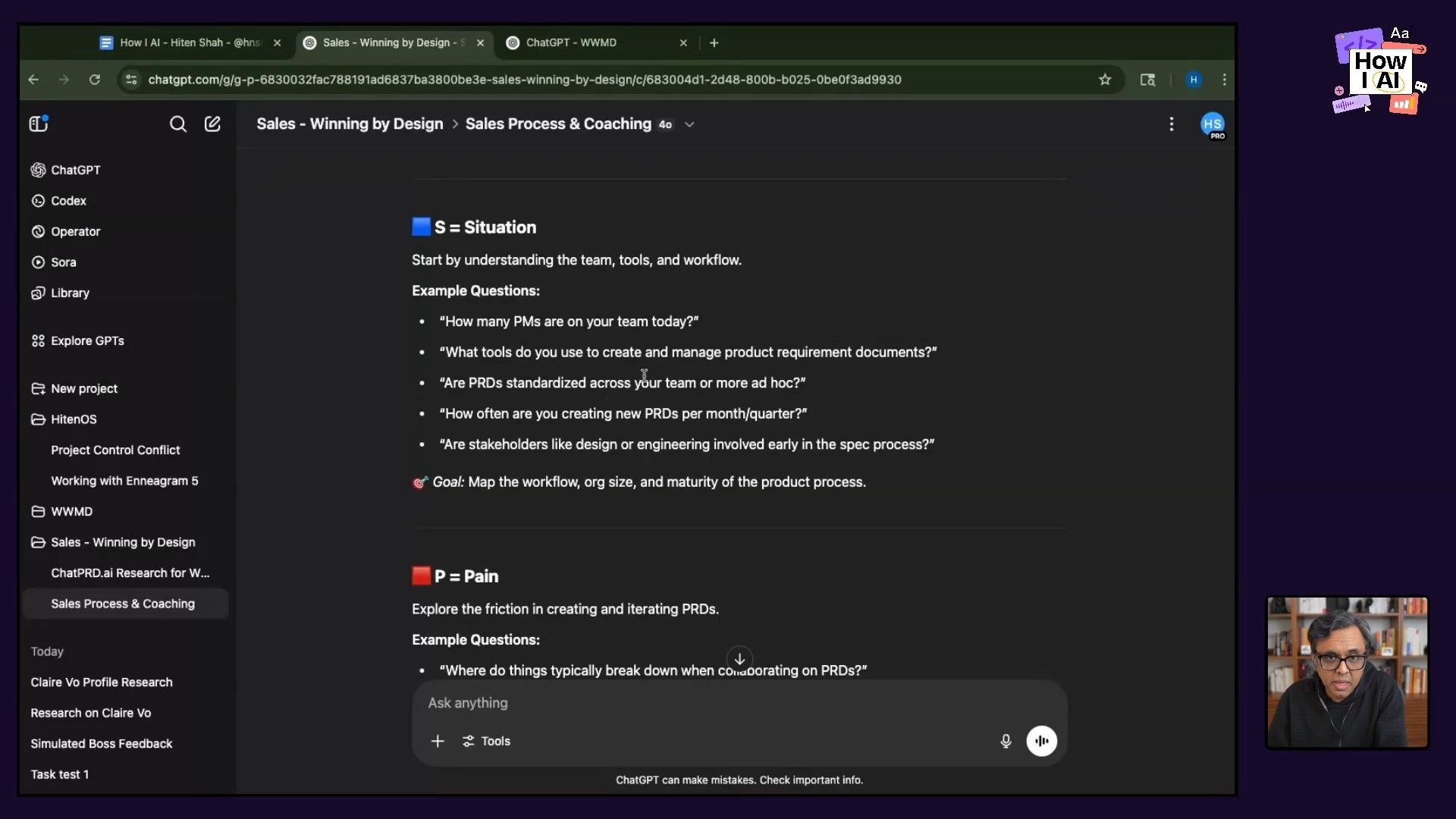Toggle the ChatGPT sidebar panel
This screenshot has height=819, width=1456.
(39, 124)
